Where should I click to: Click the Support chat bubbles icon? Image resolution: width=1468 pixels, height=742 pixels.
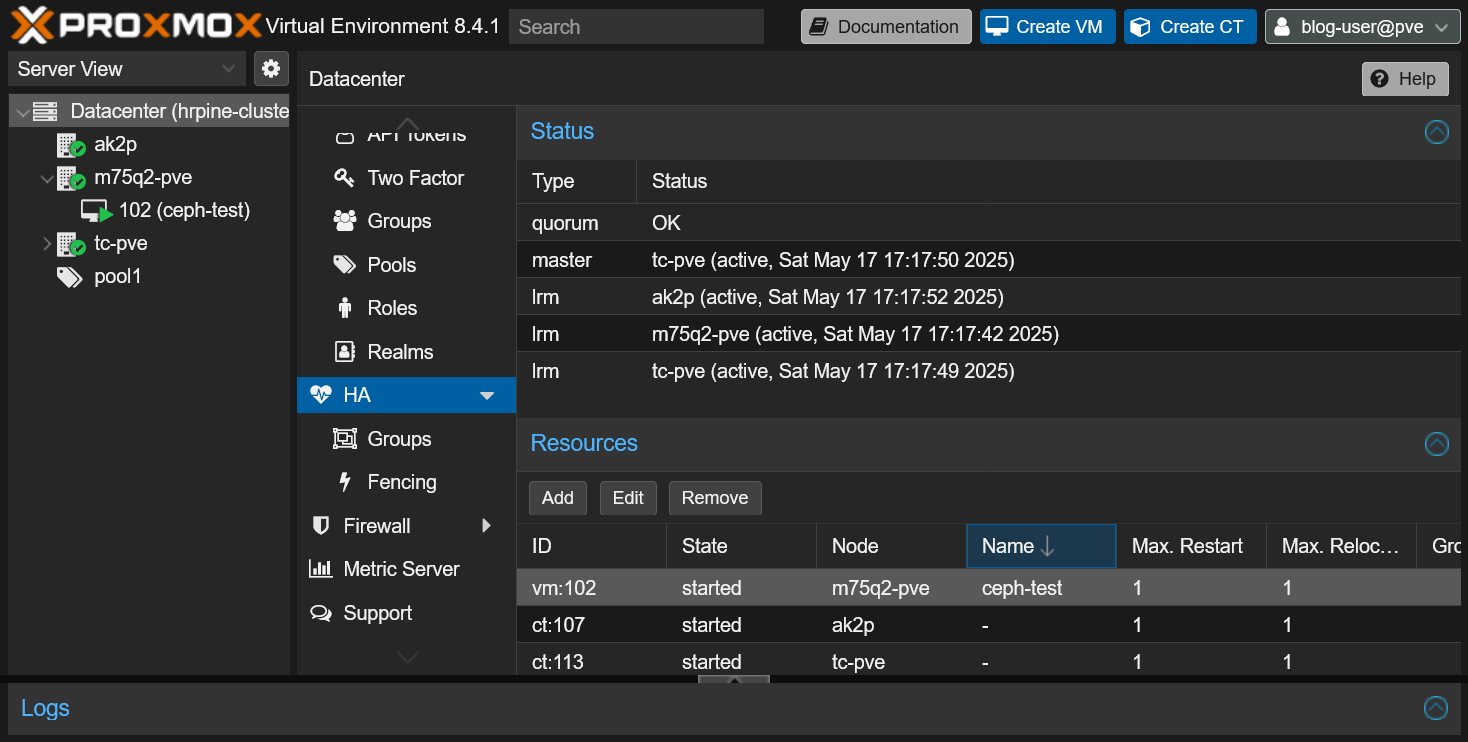pyautogui.click(x=321, y=613)
